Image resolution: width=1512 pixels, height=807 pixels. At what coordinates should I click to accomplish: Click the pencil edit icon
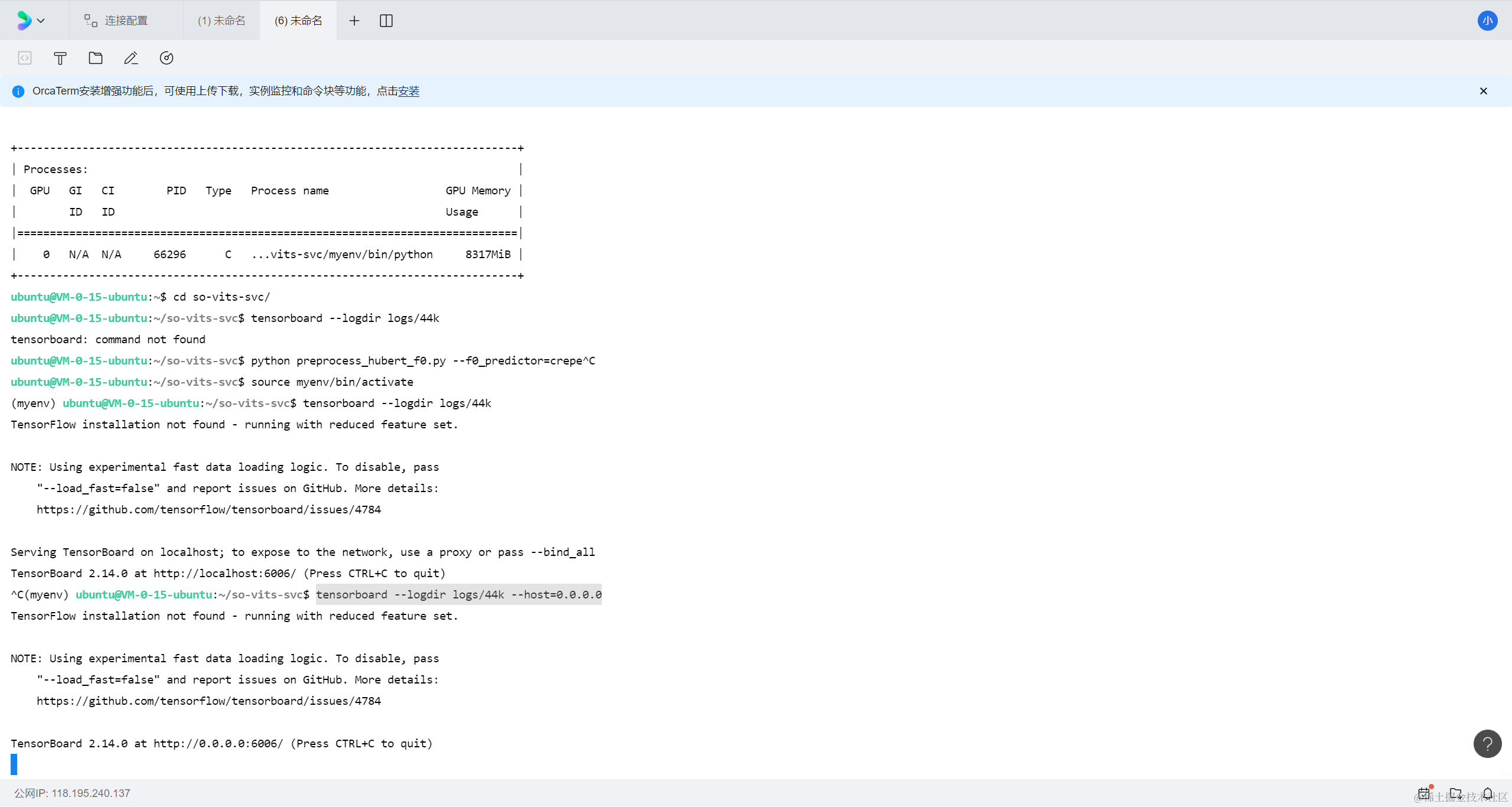tap(131, 58)
